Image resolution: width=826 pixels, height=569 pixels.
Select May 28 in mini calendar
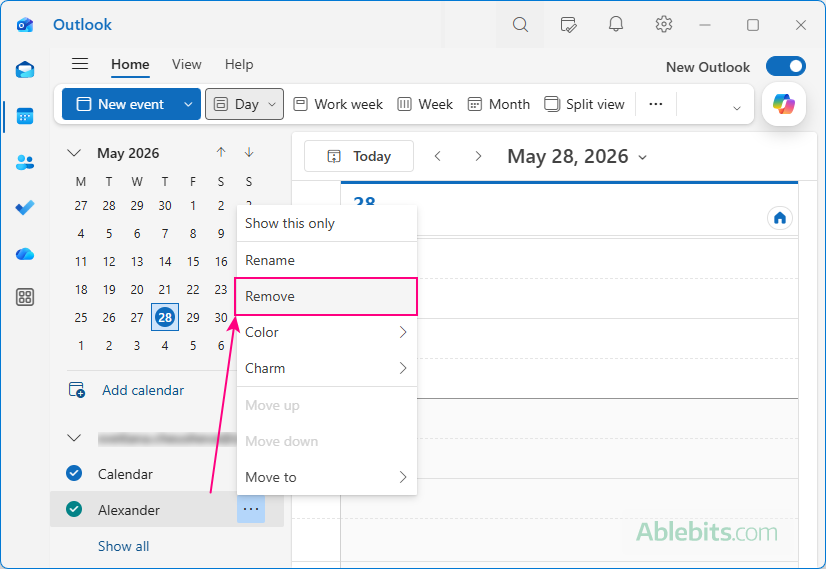click(165, 317)
